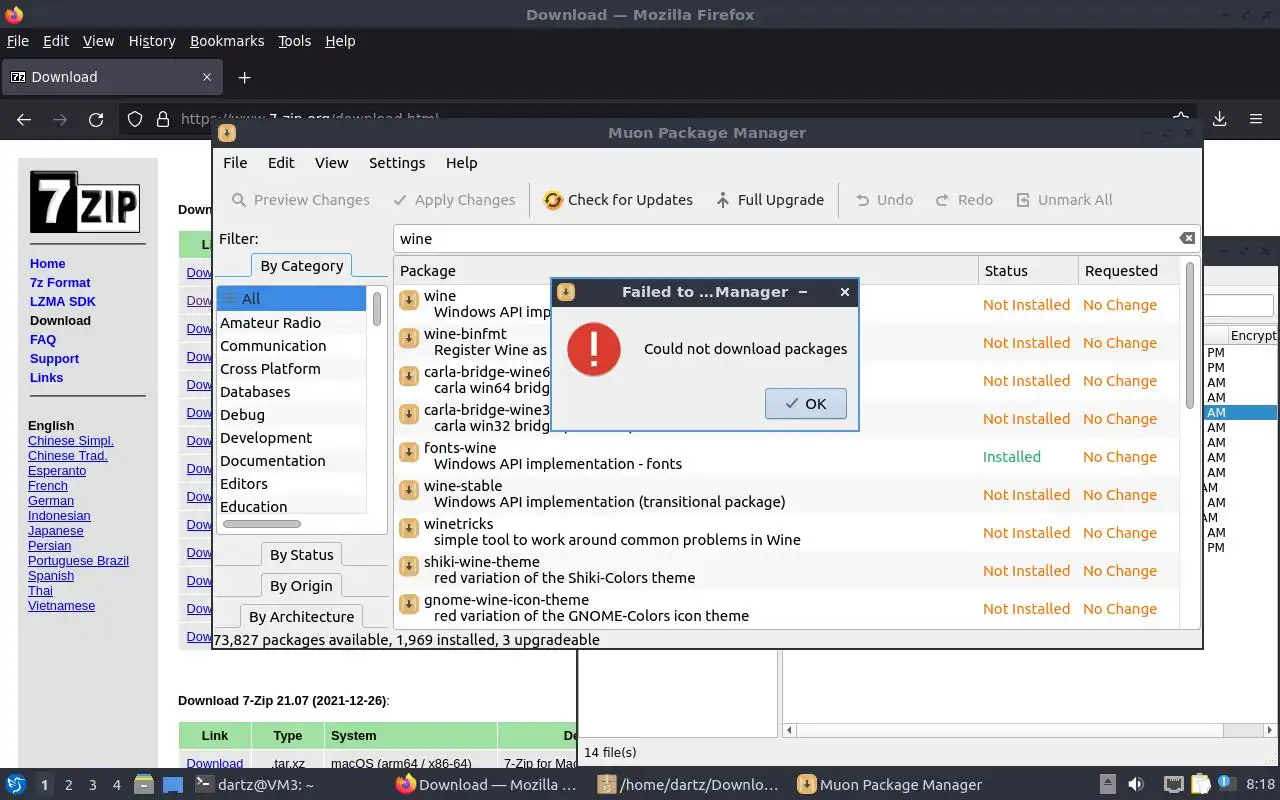This screenshot has height=800, width=1280.
Task: Select the Editors category
Action: point(292,484)
